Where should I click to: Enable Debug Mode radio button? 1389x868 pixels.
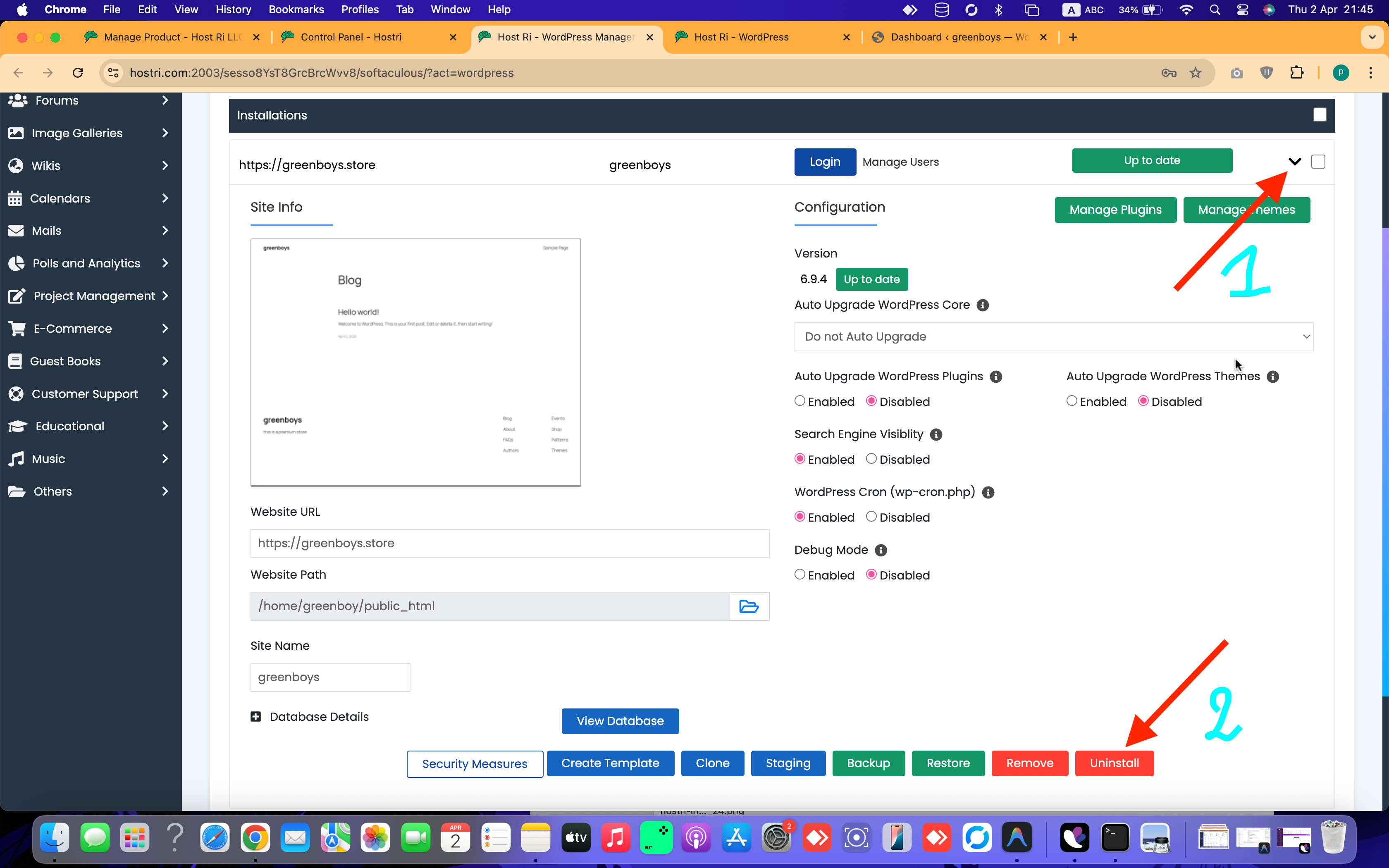800,575
